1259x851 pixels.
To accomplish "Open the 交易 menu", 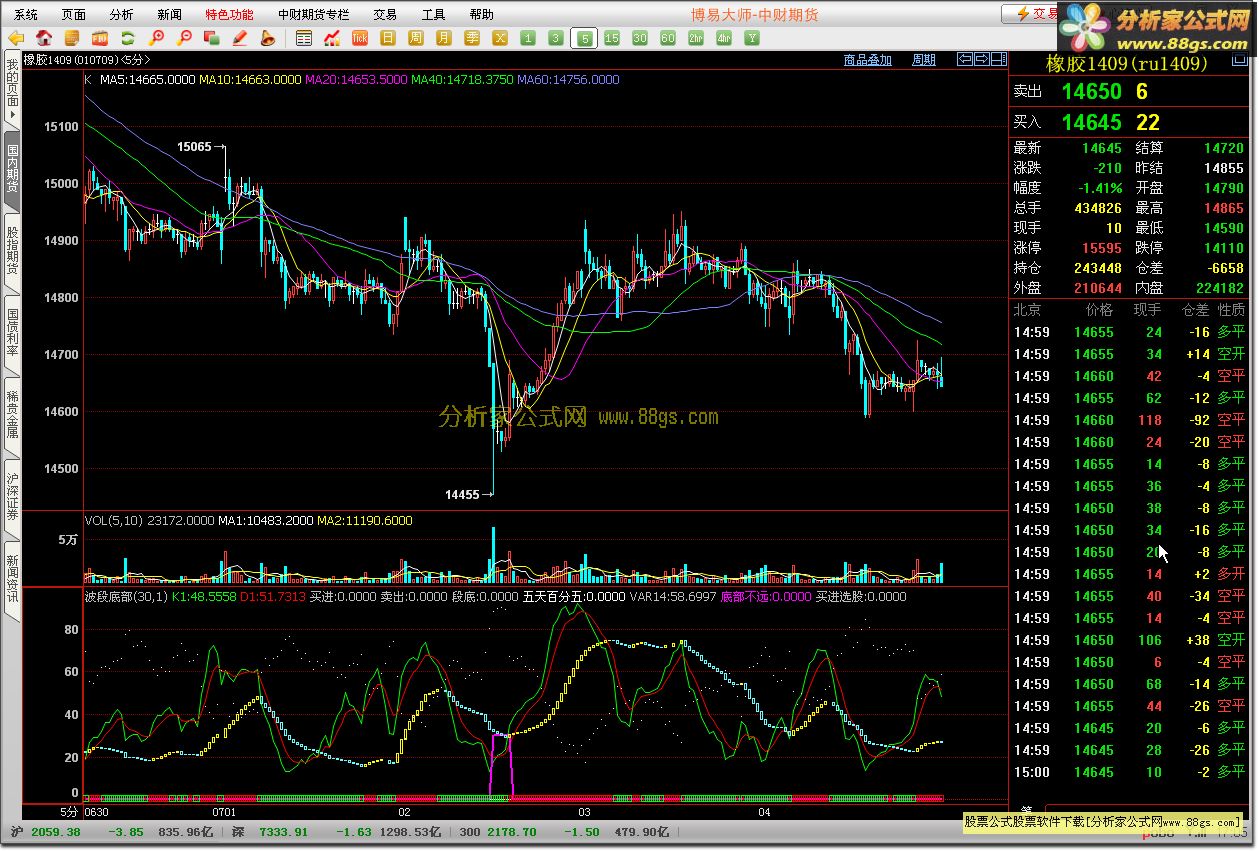I will coord(385,14).
